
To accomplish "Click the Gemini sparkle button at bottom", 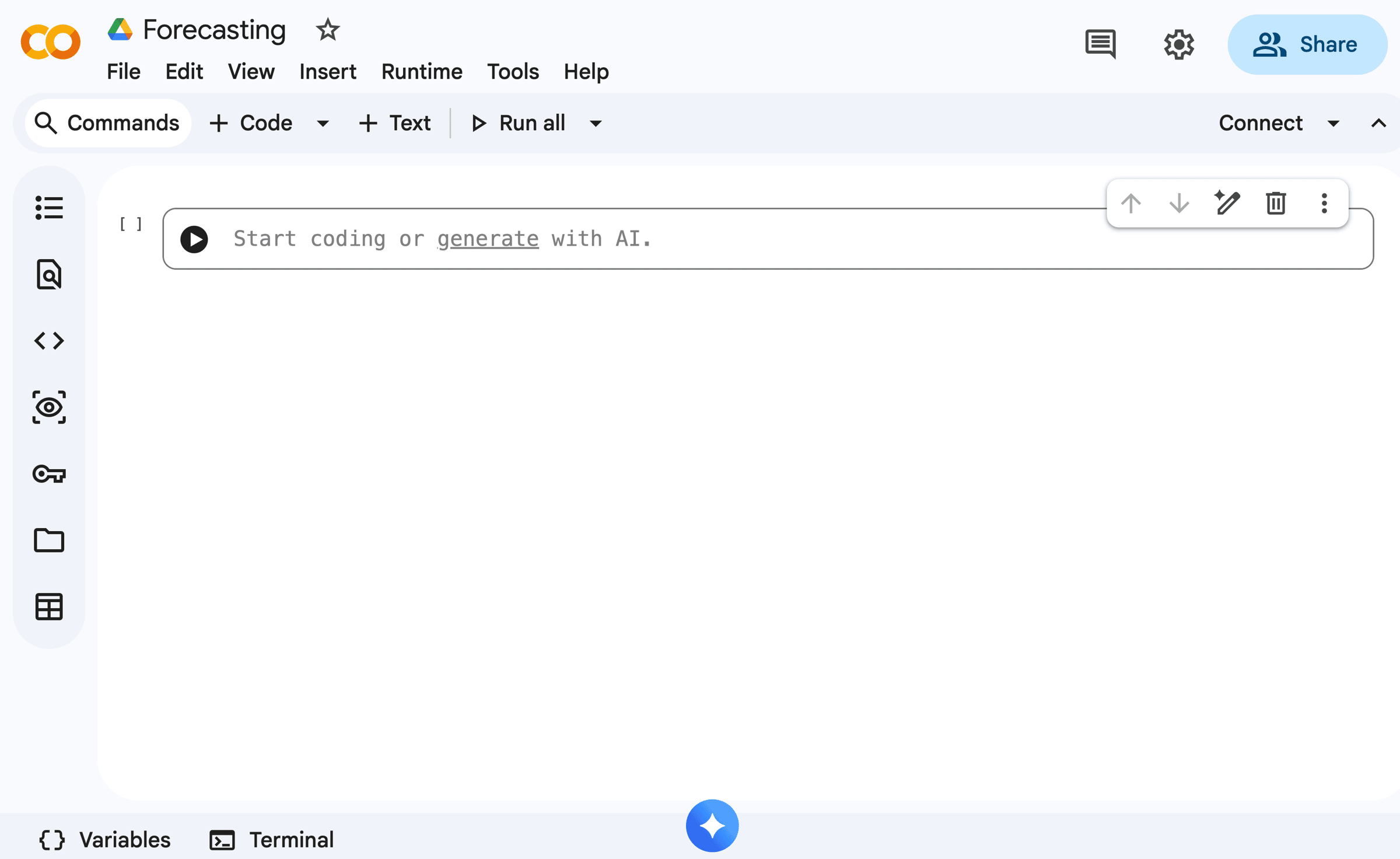I will [x=712, y=825].
